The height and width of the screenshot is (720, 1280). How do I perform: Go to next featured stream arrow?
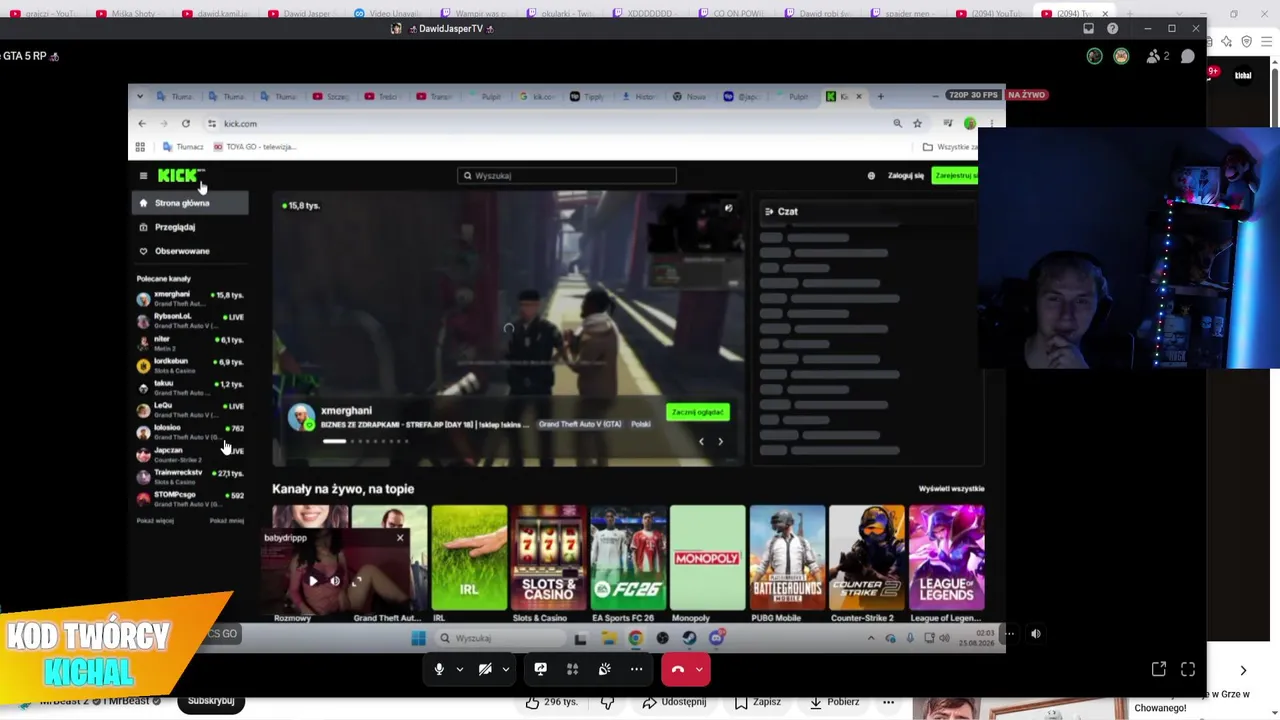click(x=720, y=441)
